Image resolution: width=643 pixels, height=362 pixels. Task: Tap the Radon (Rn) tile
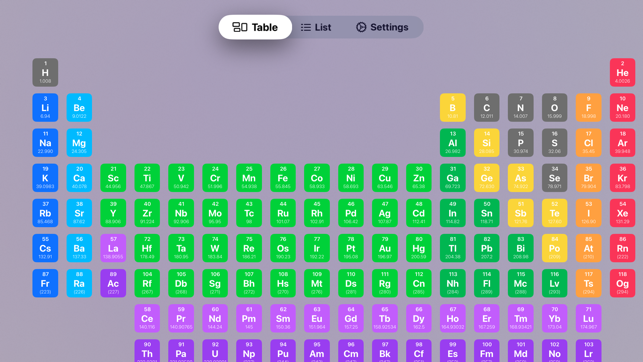tap(622, 248)
